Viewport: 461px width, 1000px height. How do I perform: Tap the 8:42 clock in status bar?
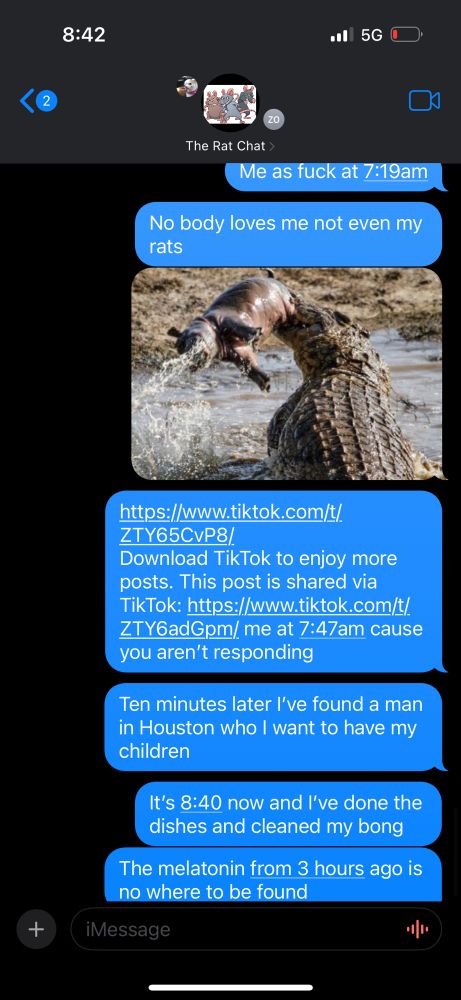point(84,34)
